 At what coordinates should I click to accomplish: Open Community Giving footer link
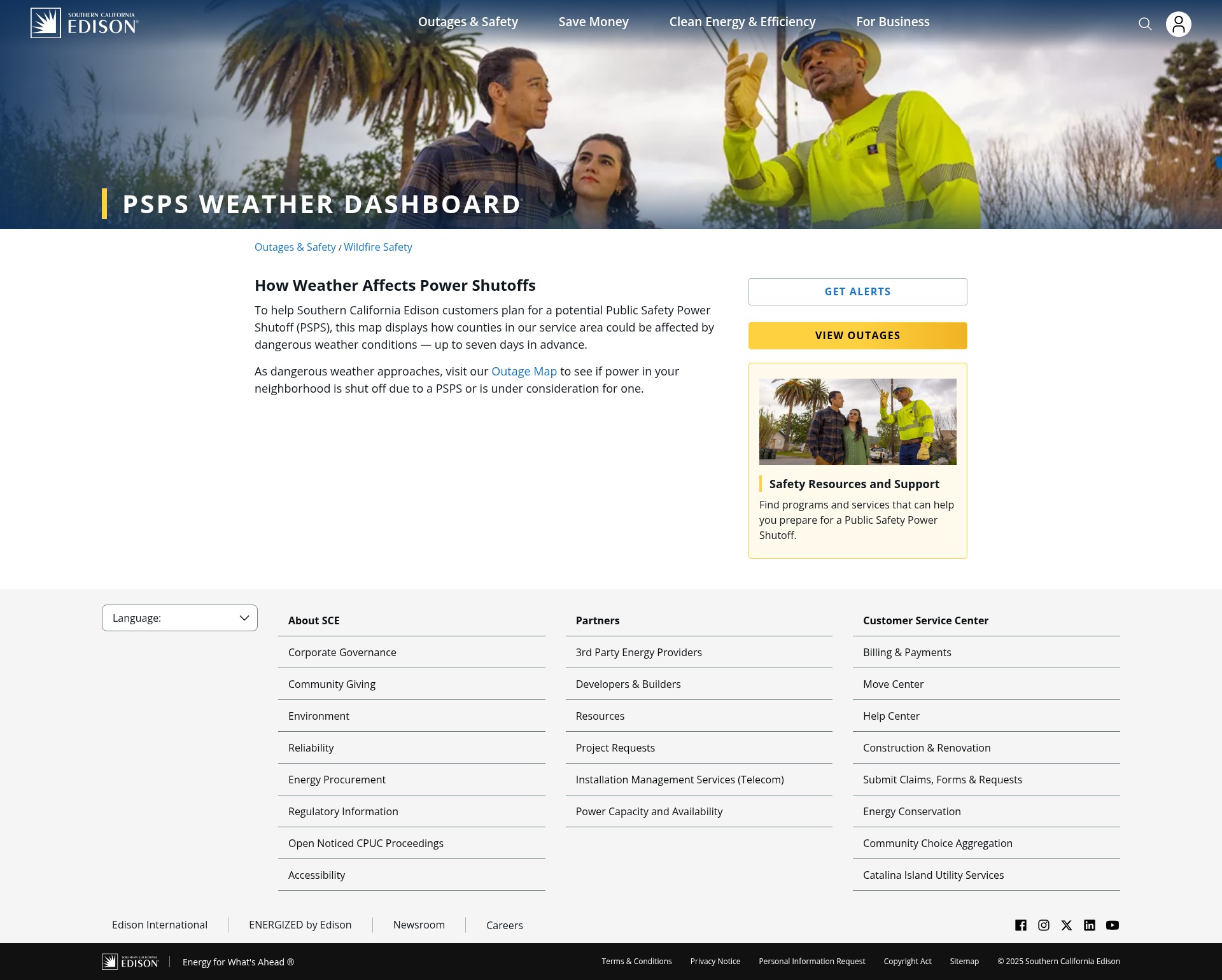tap(332, 684)
